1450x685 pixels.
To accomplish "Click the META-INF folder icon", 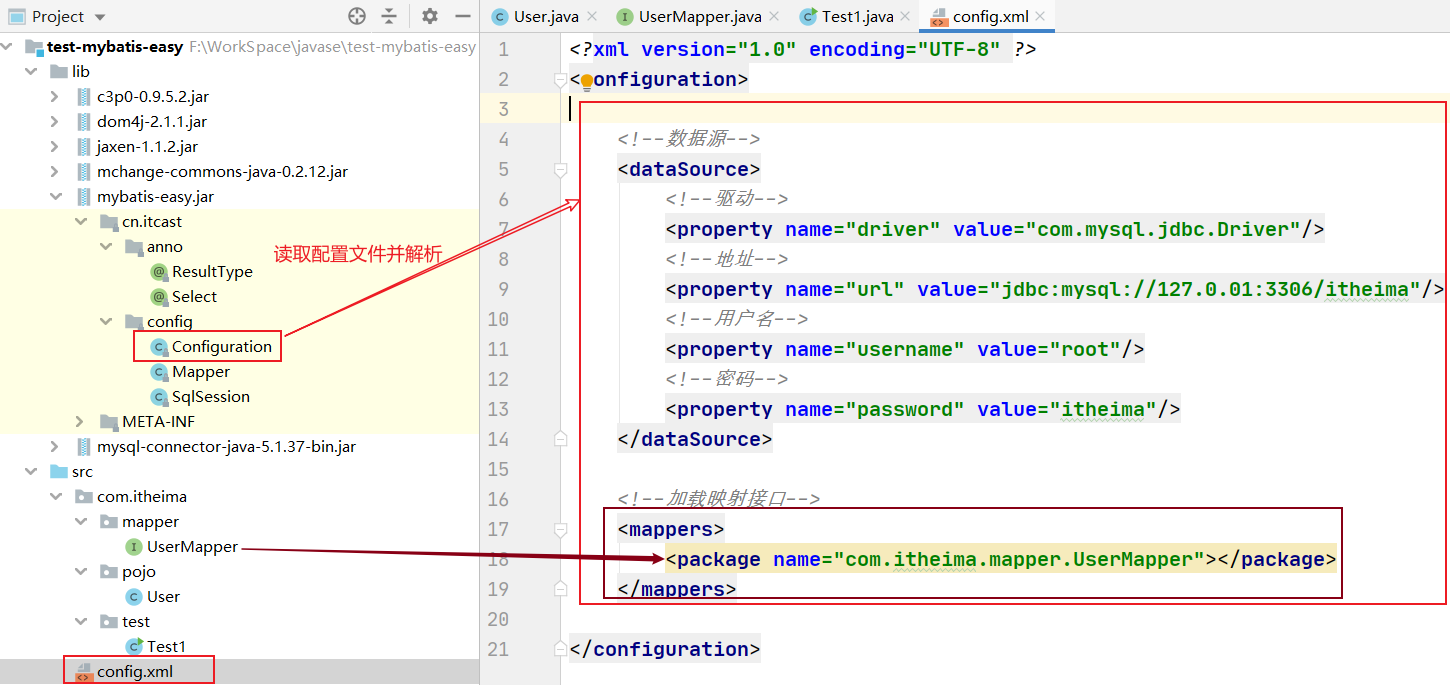I will coord(108,421).
